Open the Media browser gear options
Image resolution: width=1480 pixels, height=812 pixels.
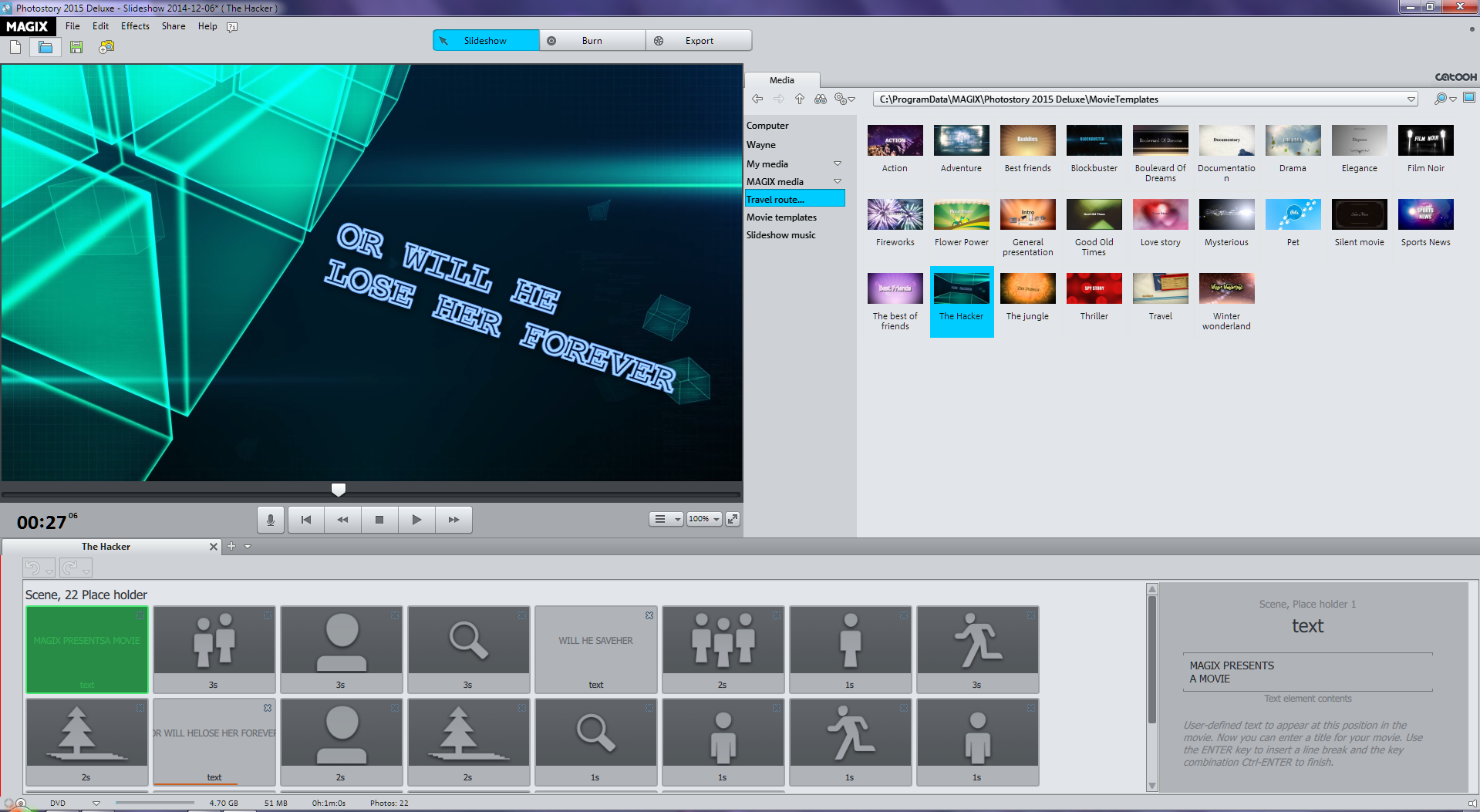[844, 99]
